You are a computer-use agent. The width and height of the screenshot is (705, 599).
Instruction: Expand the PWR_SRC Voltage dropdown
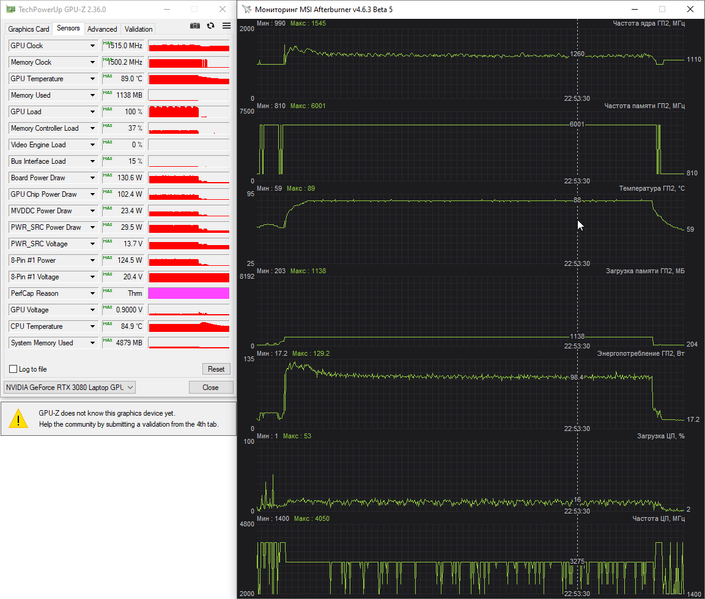coord(92,244)
